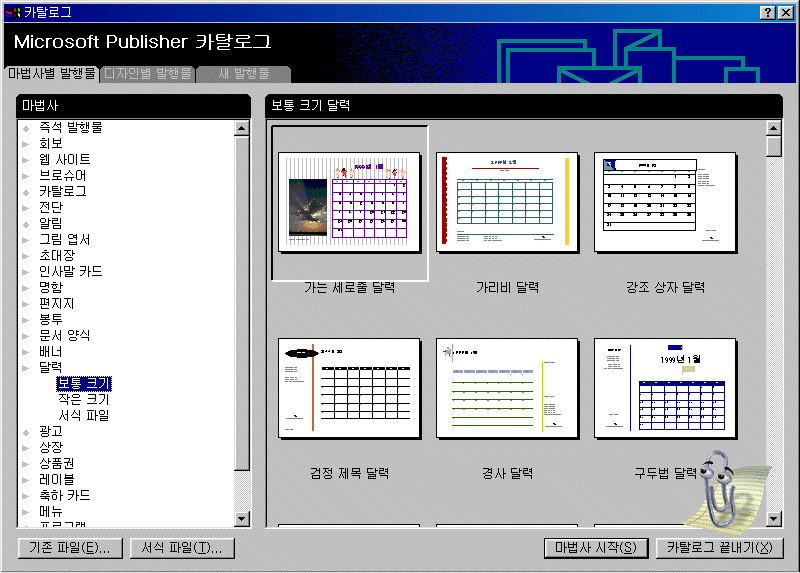This screenshot has width=800, height=573.
Task: Click preview pane scroll down arrow
Action: (773, 519)
